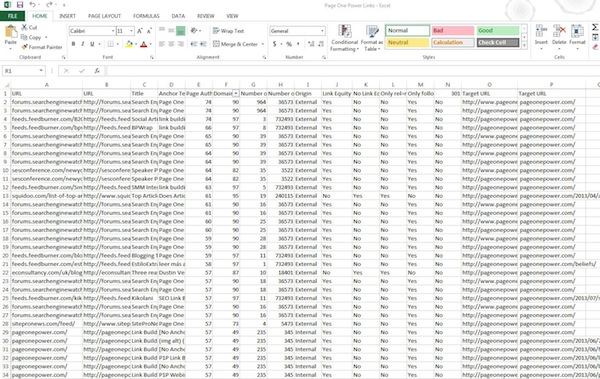Toggle the highlighted Bottom Align icon
600x379 pixels.
pyautogui.click(x=181, y=31)
